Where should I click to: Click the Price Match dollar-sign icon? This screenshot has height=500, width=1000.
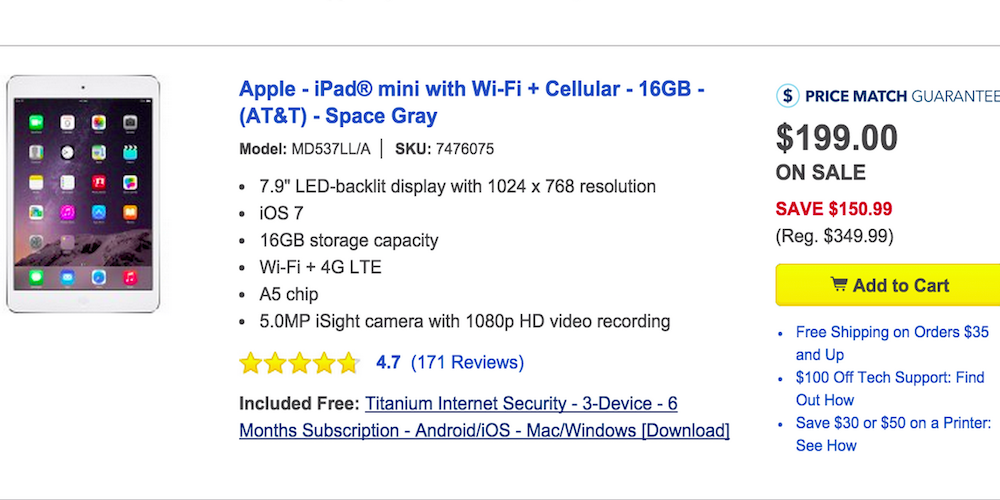[788, 96]
